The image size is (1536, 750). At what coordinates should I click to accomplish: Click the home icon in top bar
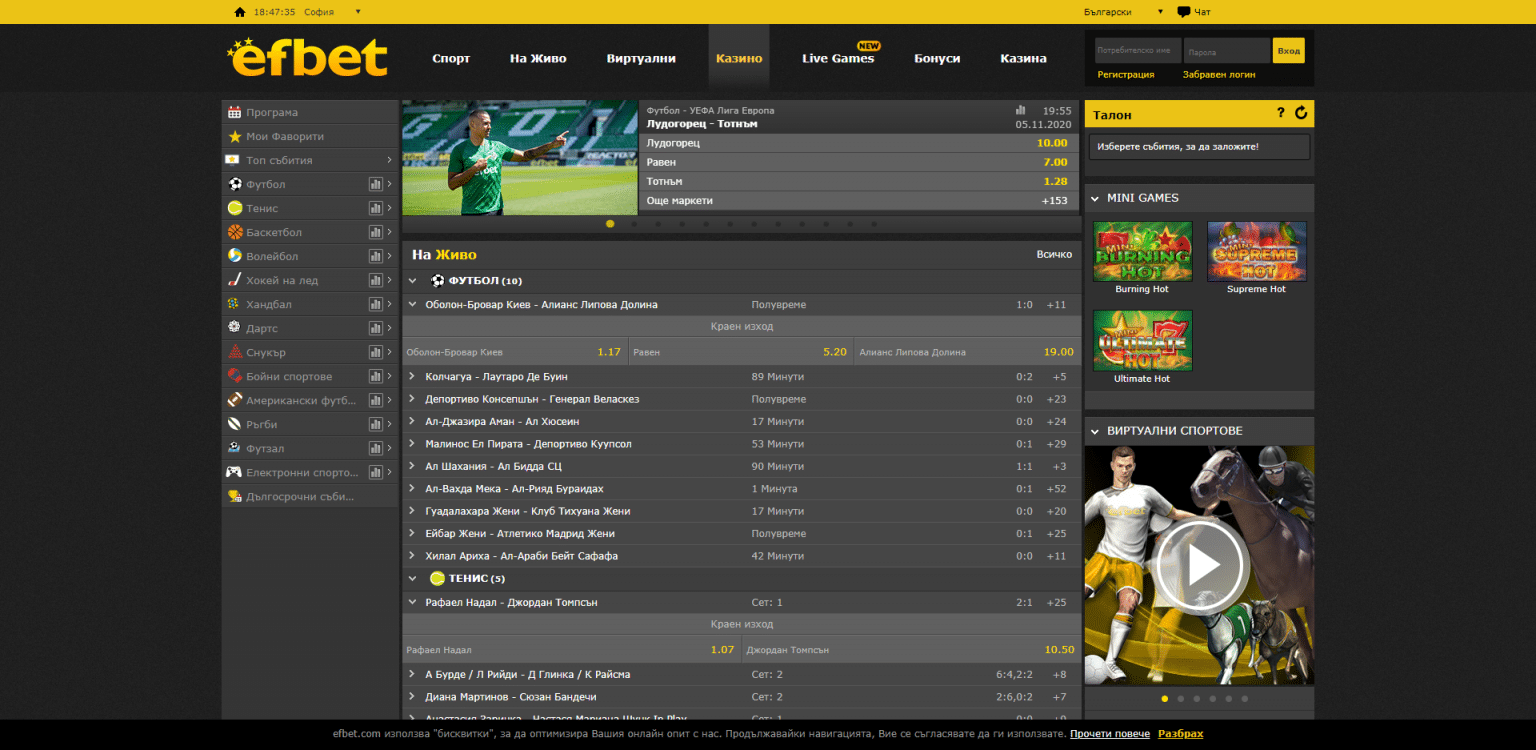[239, 12]
